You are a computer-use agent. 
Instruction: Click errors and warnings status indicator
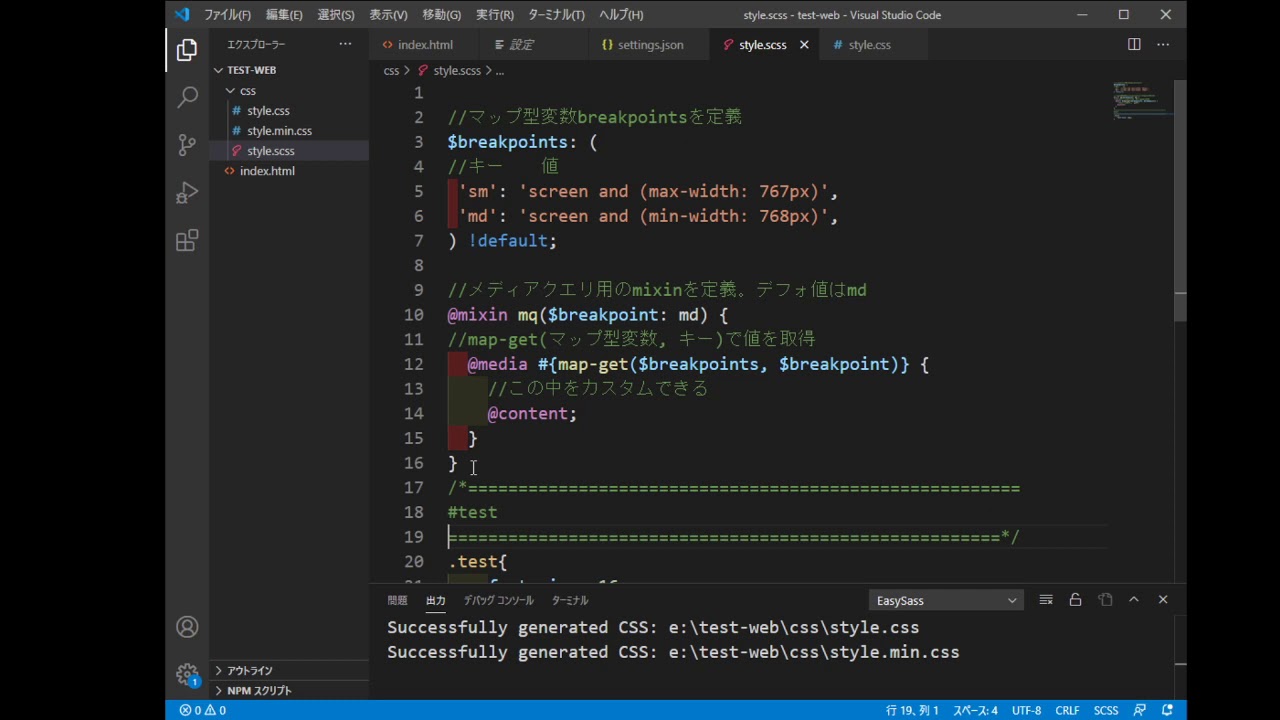pos(203,710)
